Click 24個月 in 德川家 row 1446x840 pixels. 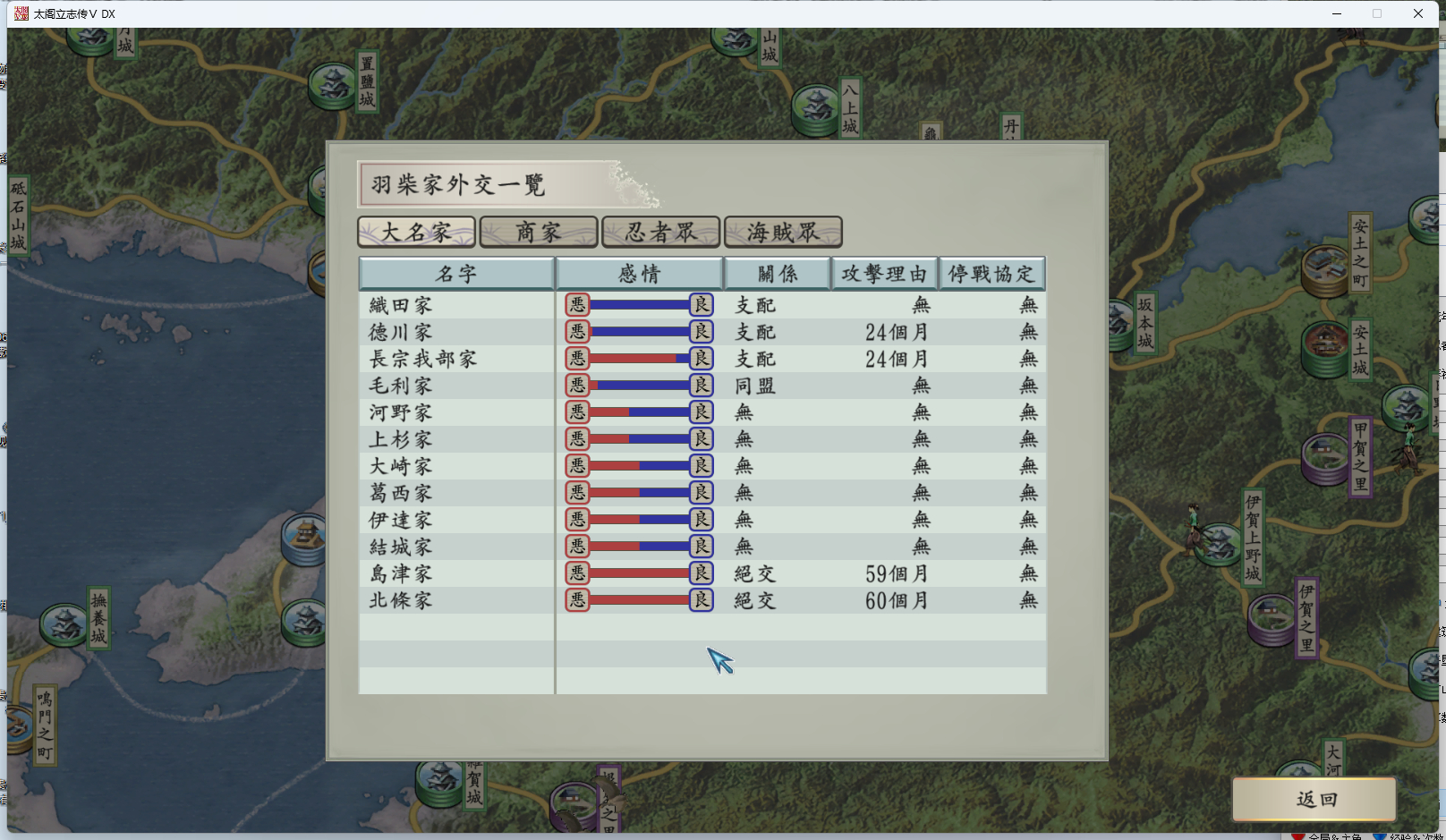(x=897, y=333)
